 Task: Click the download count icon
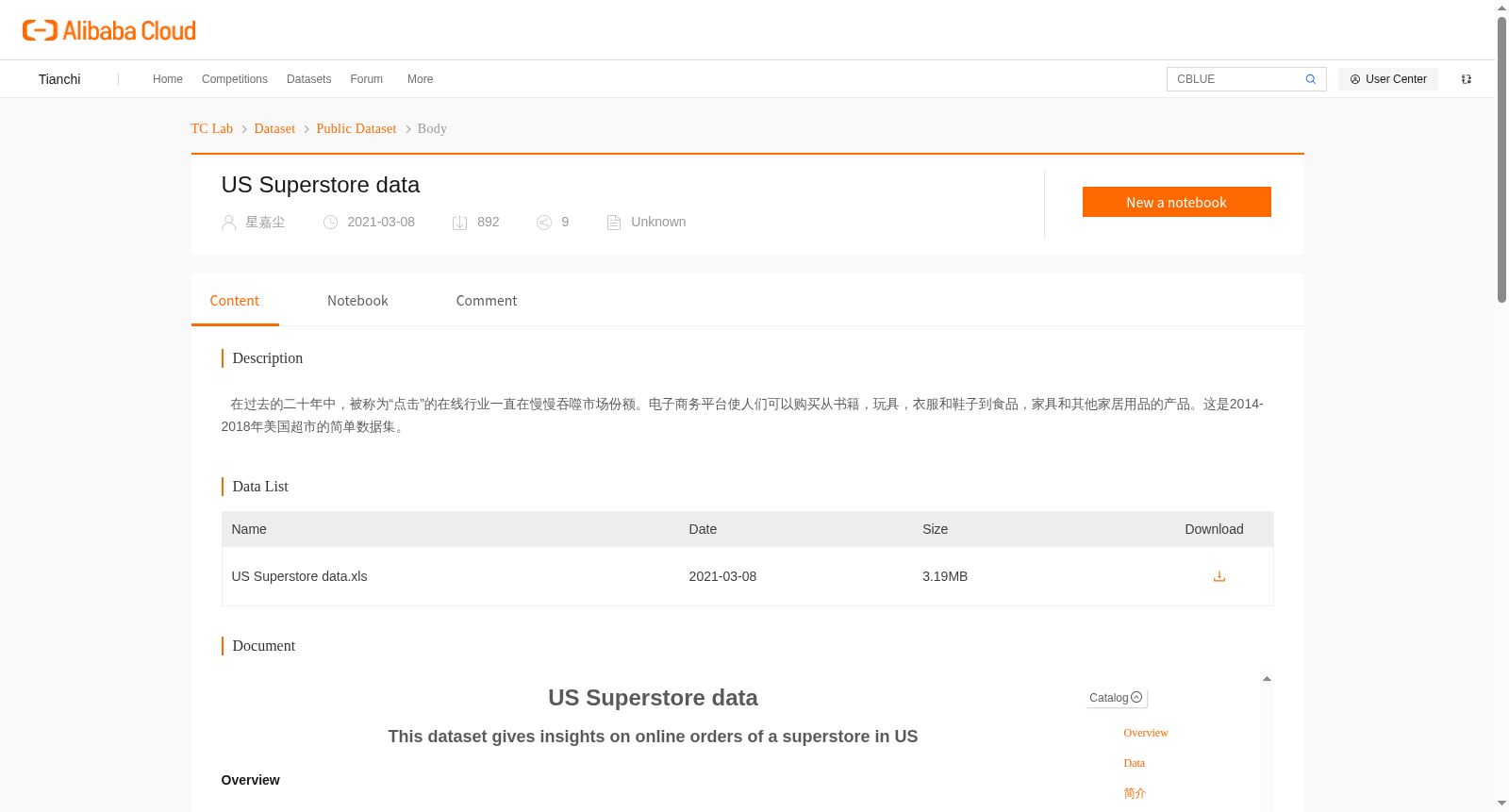click(x=460, y=223)
